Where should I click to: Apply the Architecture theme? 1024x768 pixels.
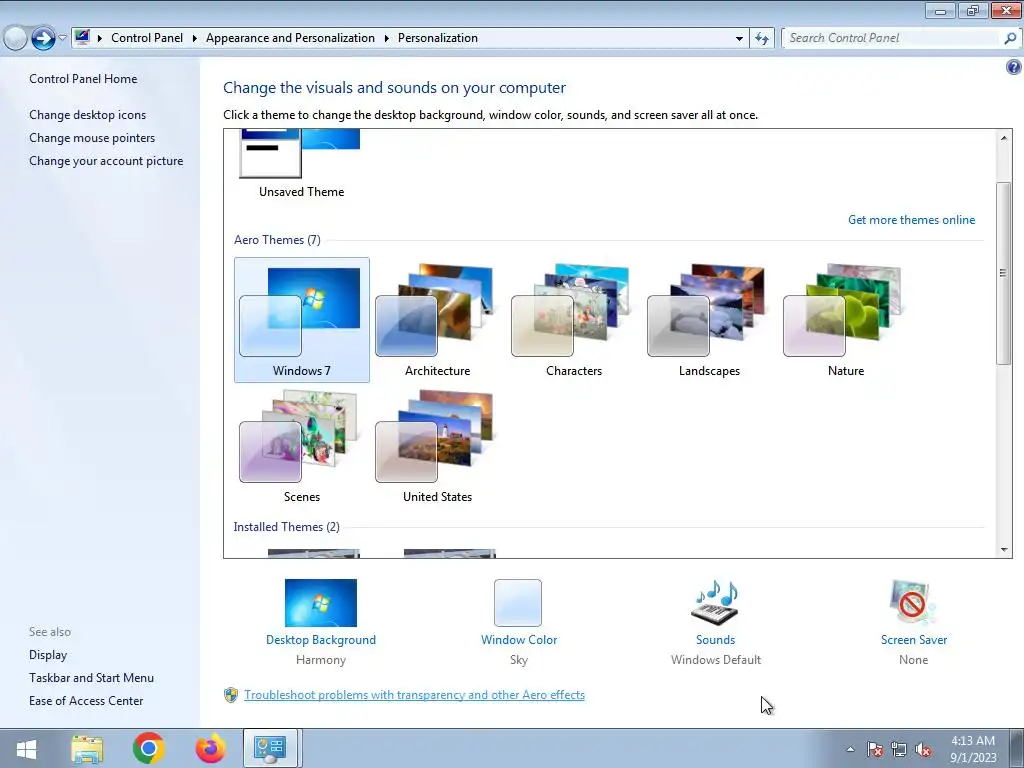pyautogui.click(x=437, y=319)
